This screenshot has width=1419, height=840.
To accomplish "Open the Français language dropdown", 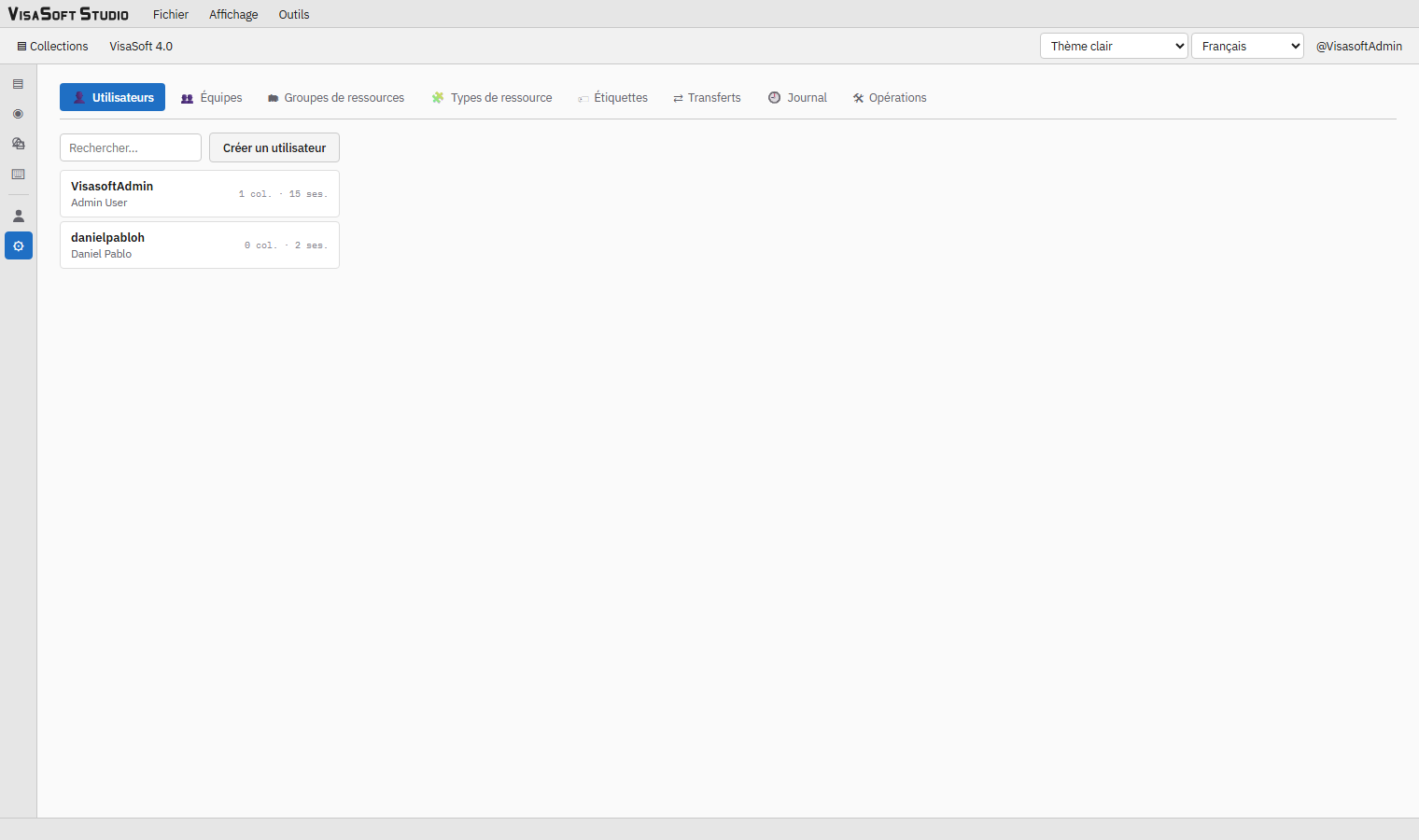I will (x=1247, y=46).
